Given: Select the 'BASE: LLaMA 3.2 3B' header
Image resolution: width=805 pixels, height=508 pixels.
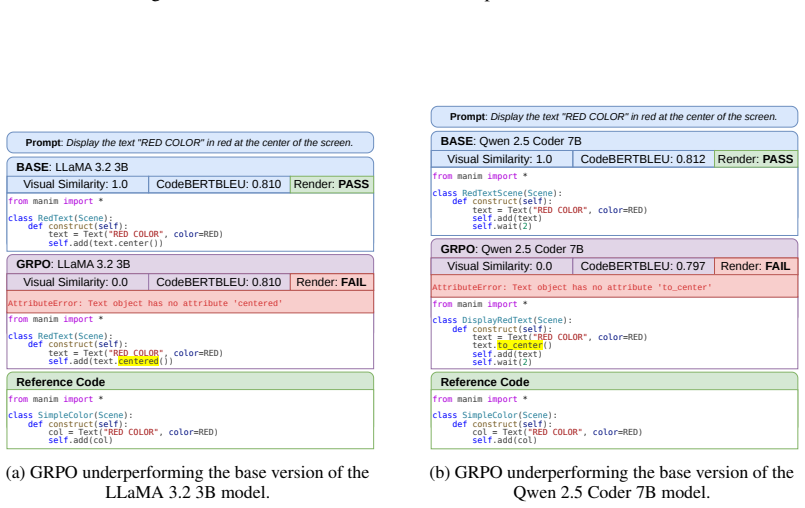Looking at the screenshot, I should (190, 167).
